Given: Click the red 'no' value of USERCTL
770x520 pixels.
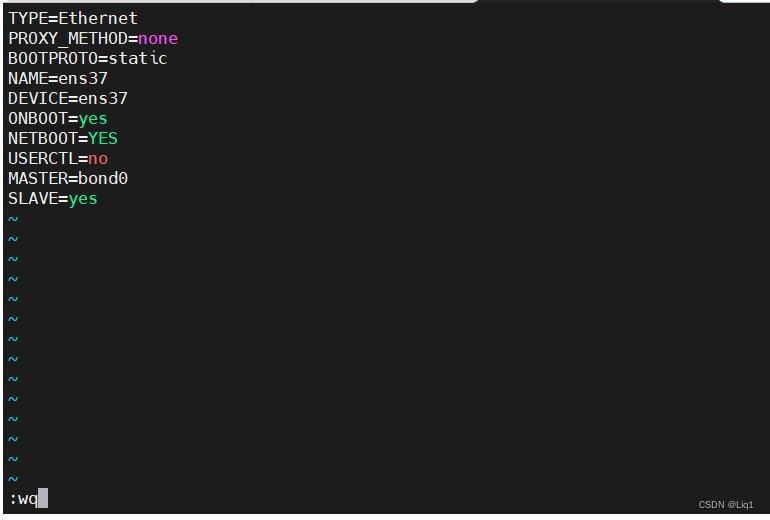Looking at the screenshot, I should [98, 159].
